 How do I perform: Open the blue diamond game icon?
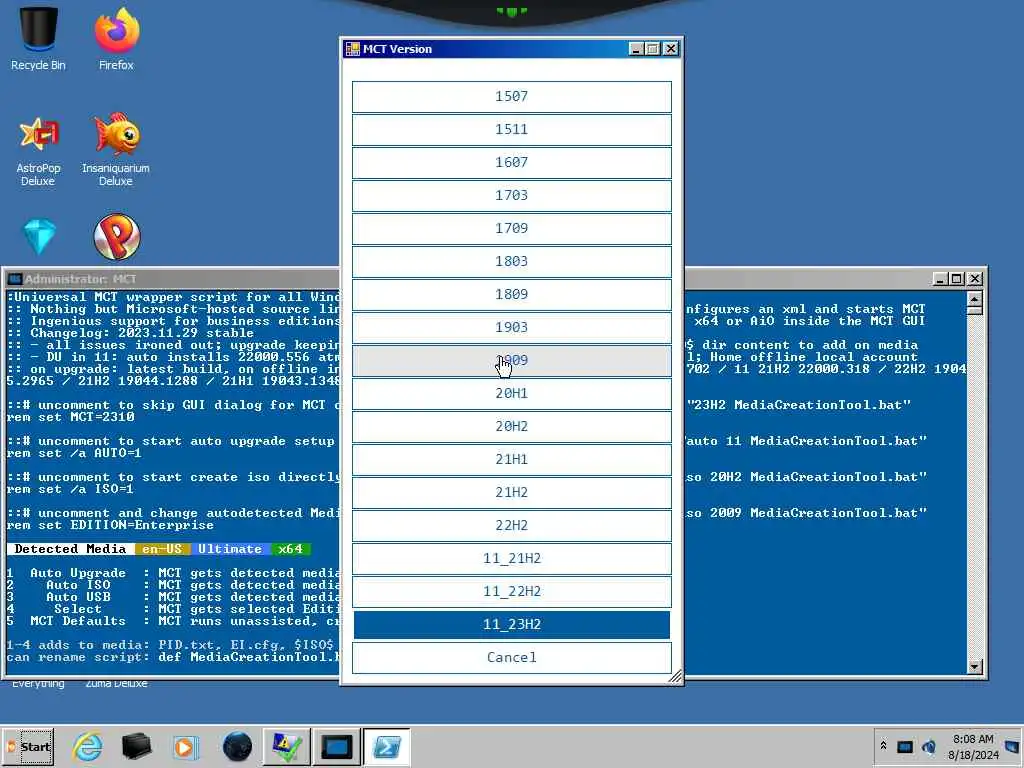pyautogui.click(x=39, y=236)
